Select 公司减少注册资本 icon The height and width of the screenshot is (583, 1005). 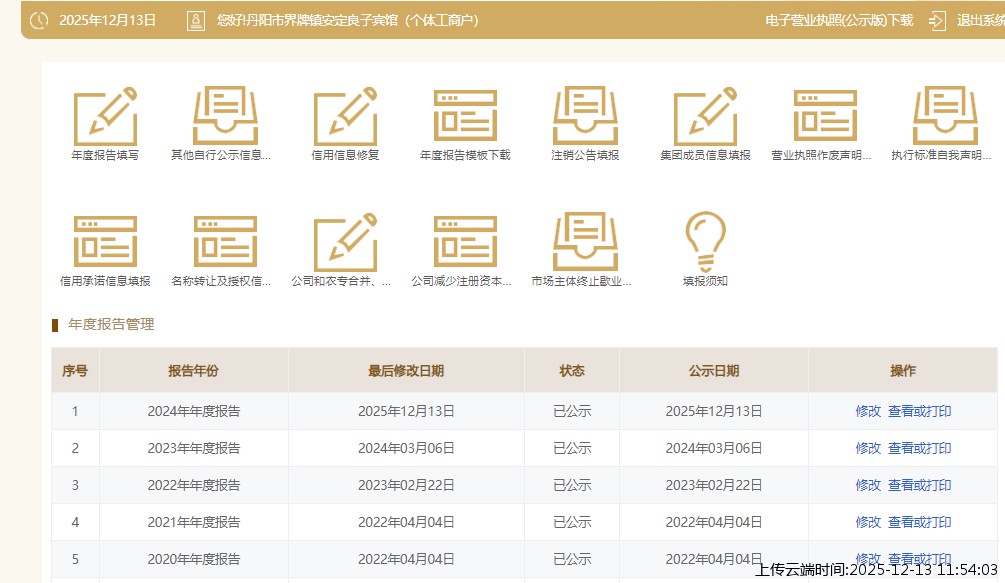pyautogui.click(x=465, y=242)
